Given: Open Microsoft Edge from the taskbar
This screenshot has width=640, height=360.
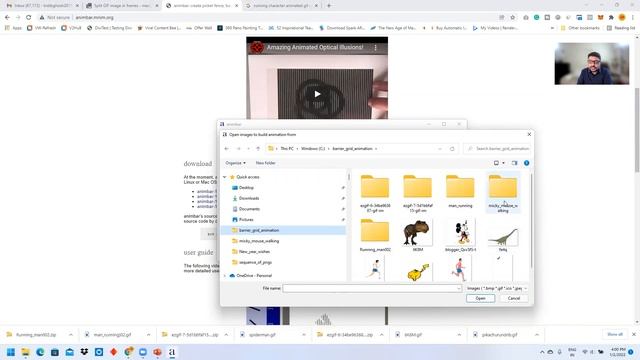Looking at the screenshot, I should click(x=40, y=352).
